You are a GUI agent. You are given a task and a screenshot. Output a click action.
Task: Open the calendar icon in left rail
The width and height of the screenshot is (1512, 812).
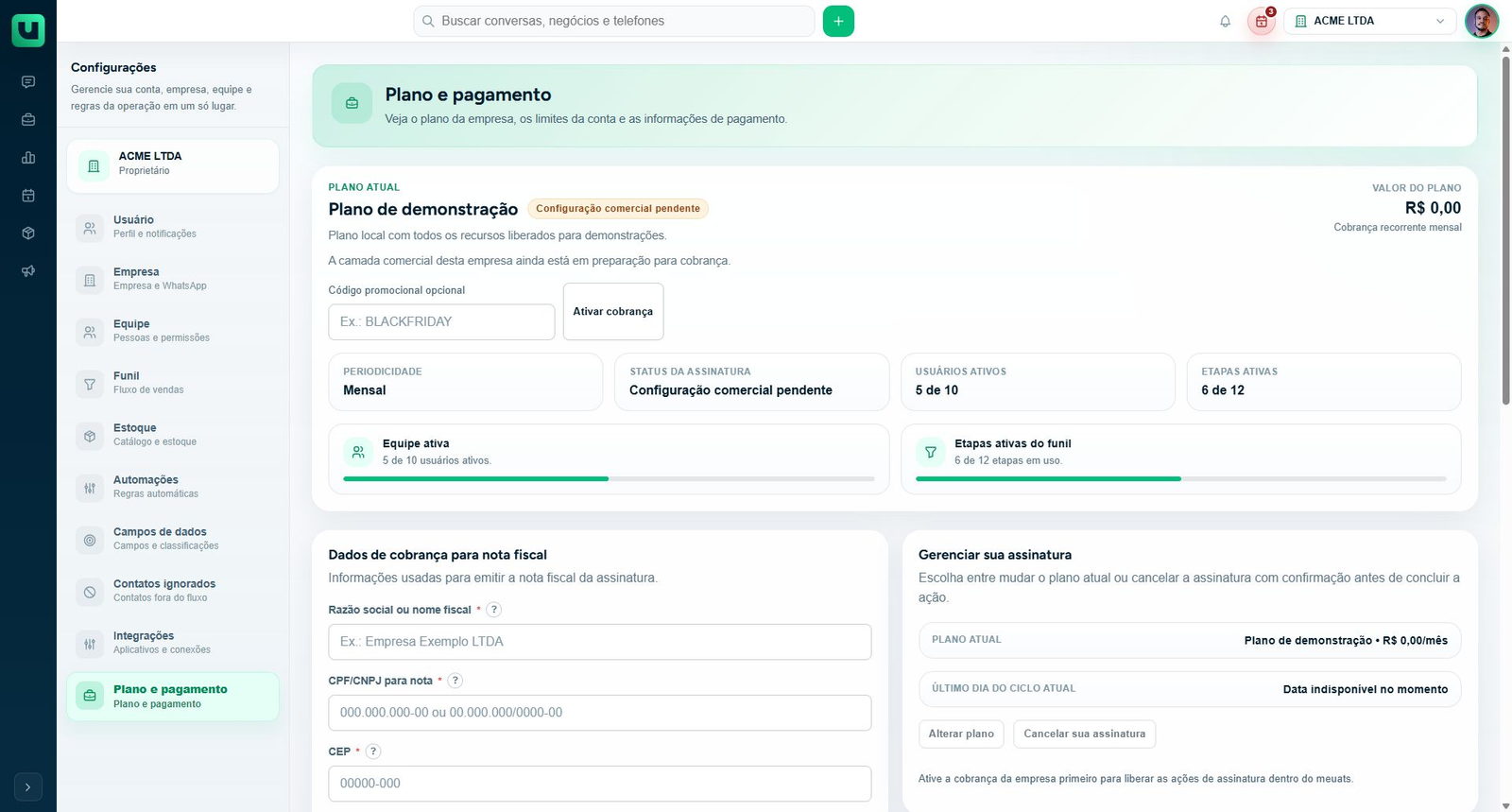pyautogui.click(x=28, y=196)
